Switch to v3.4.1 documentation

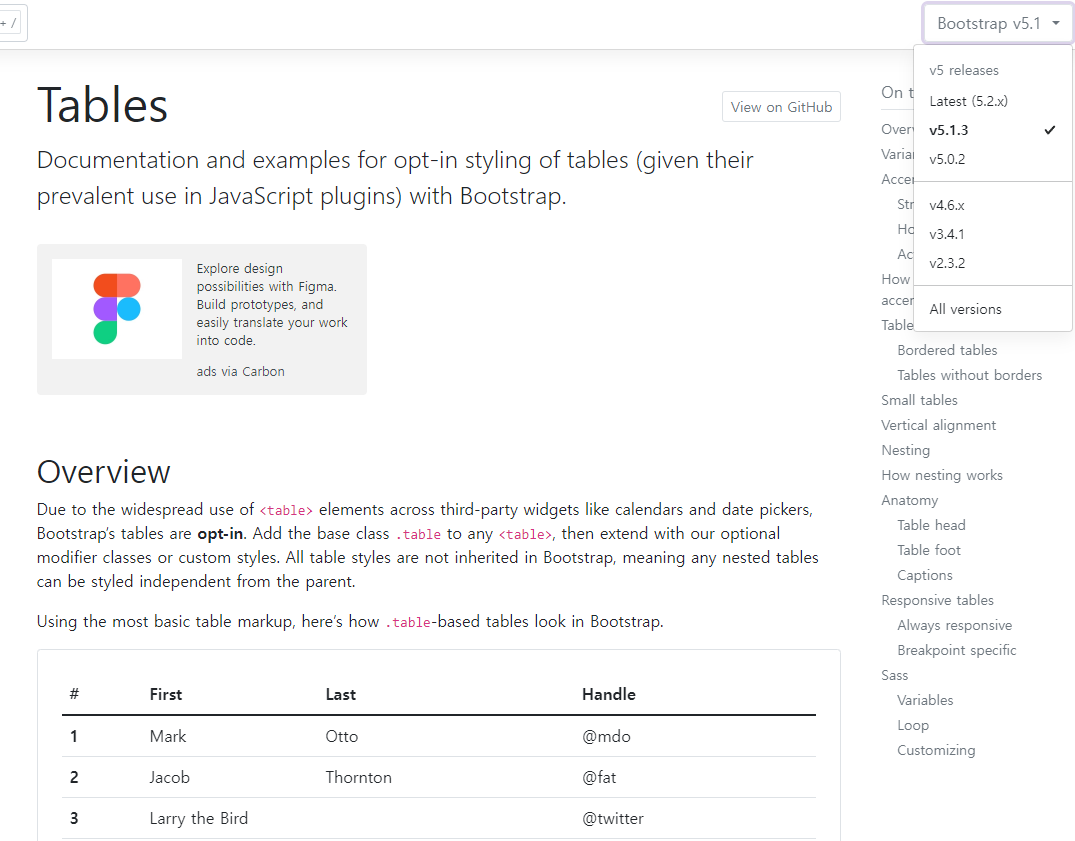click(993, 234)
